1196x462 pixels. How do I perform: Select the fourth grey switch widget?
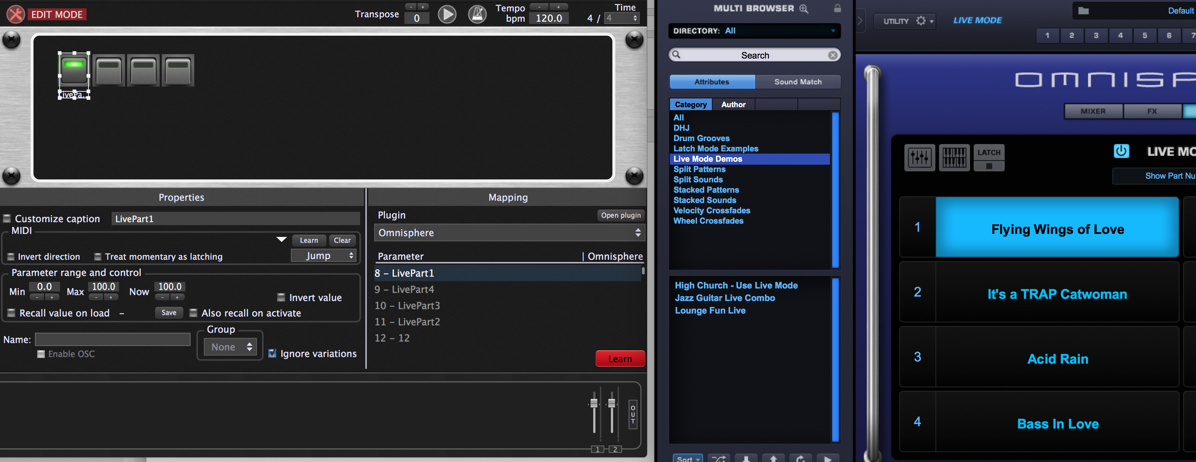coord(178,69)
